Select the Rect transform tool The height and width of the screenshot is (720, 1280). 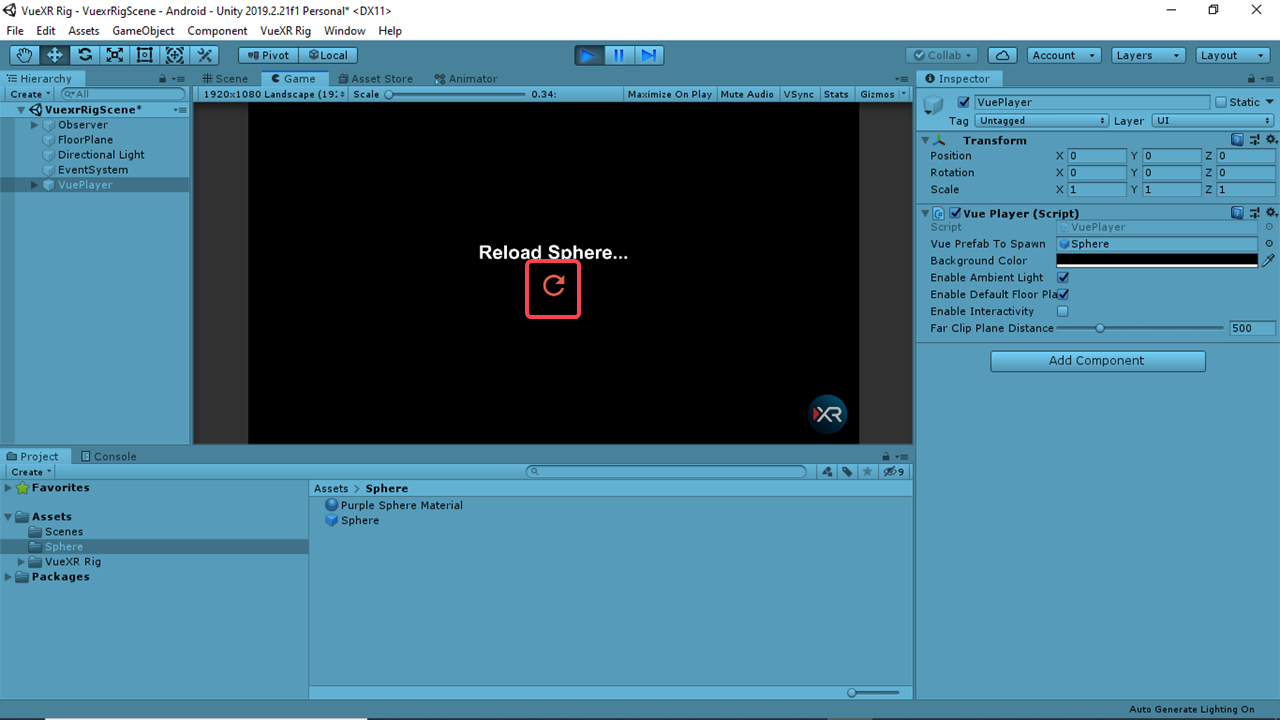(x=145, y=55)
